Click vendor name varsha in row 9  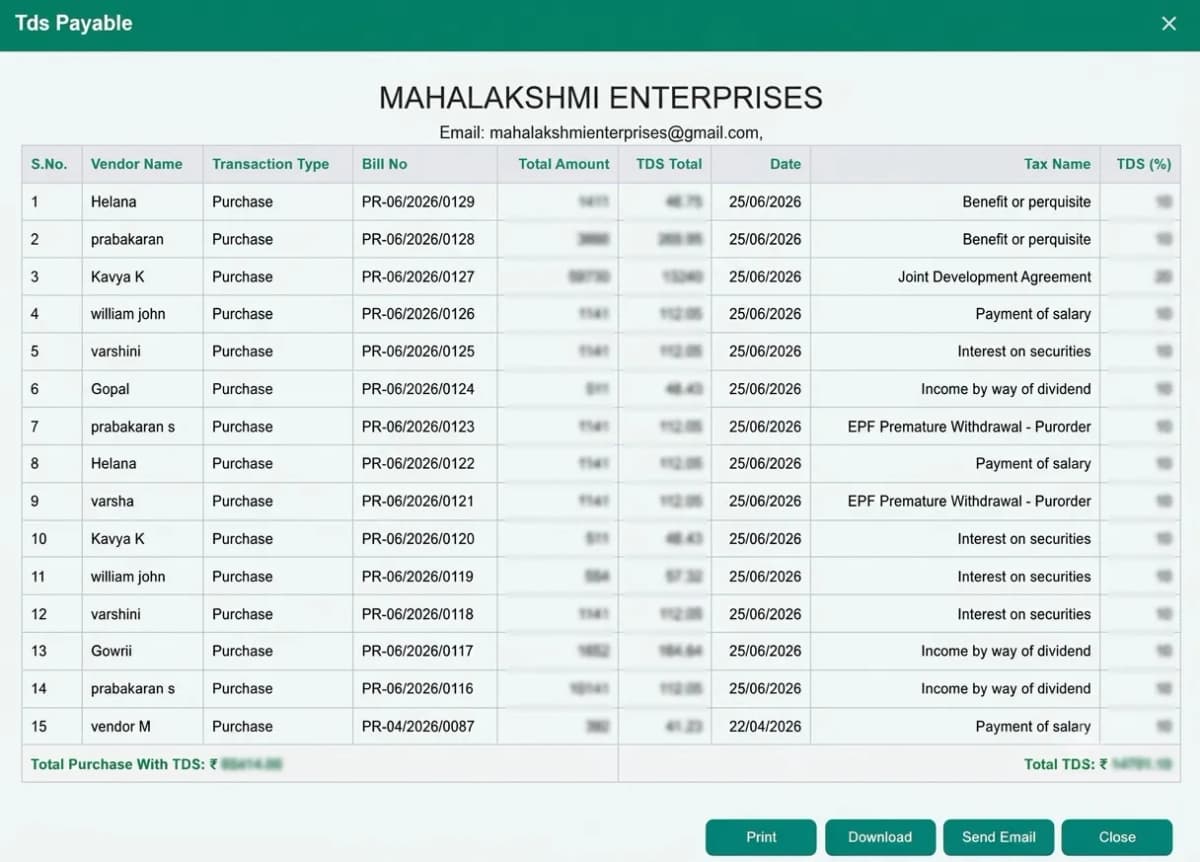112,501
